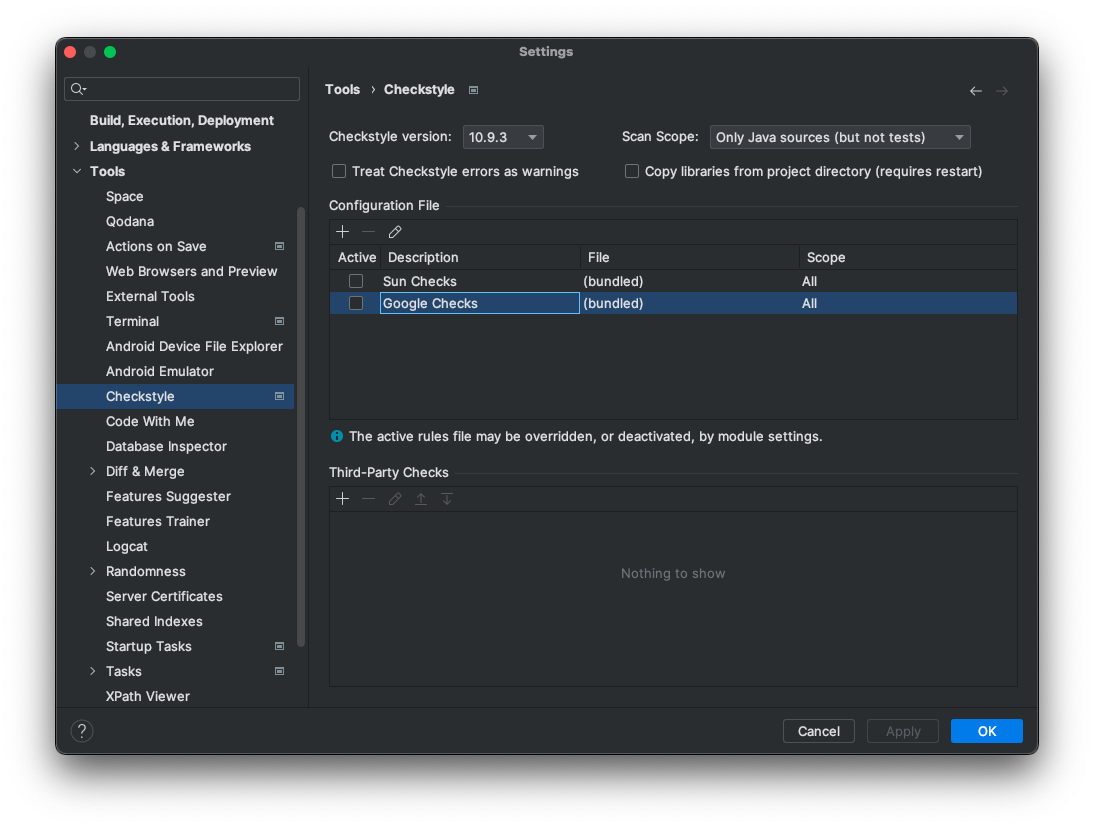Open the Database Inspector settings page
The width and height of the screenshot is (1094, 828).
coord(166,446)
